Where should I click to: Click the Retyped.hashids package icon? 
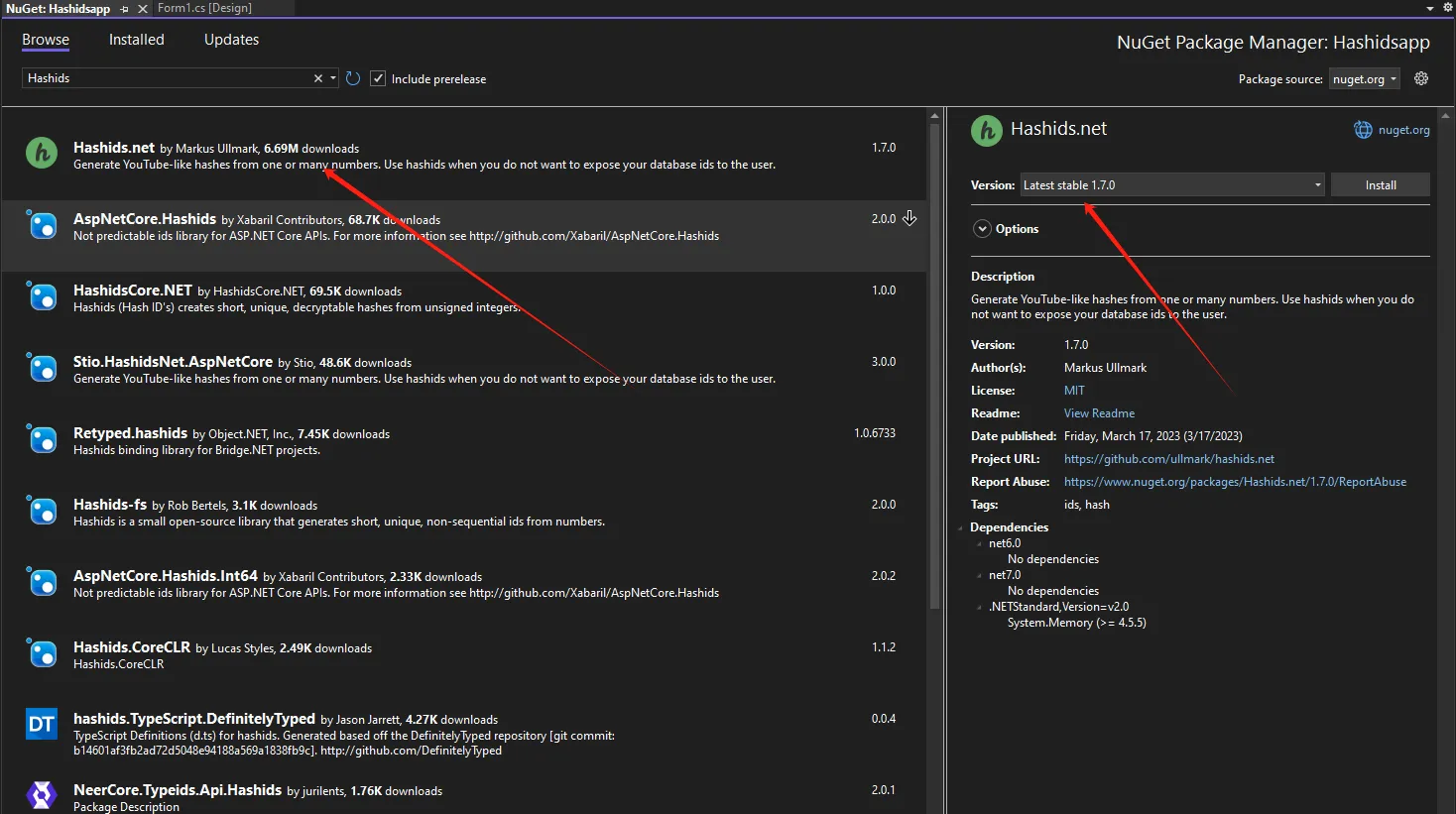(x=42, y=439)
